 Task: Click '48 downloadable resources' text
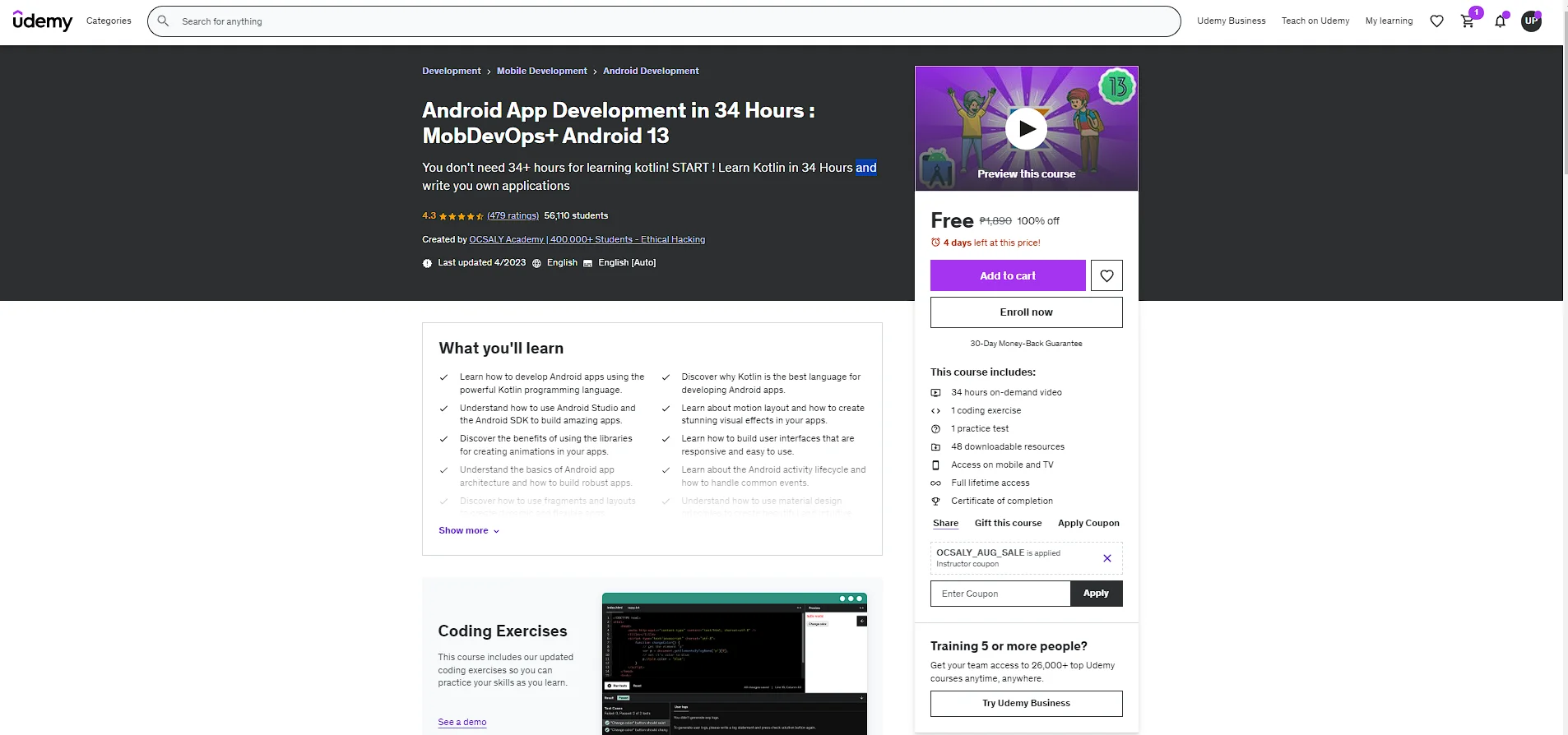[x=1008, y=447]
